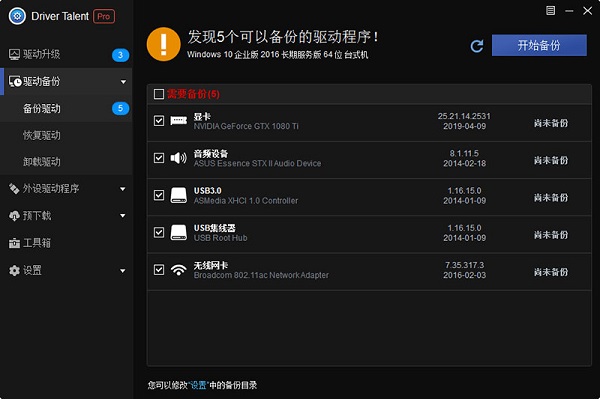Click the 预下载 cloud icon
Screen dimensions: 600x399
pos(14,216)
